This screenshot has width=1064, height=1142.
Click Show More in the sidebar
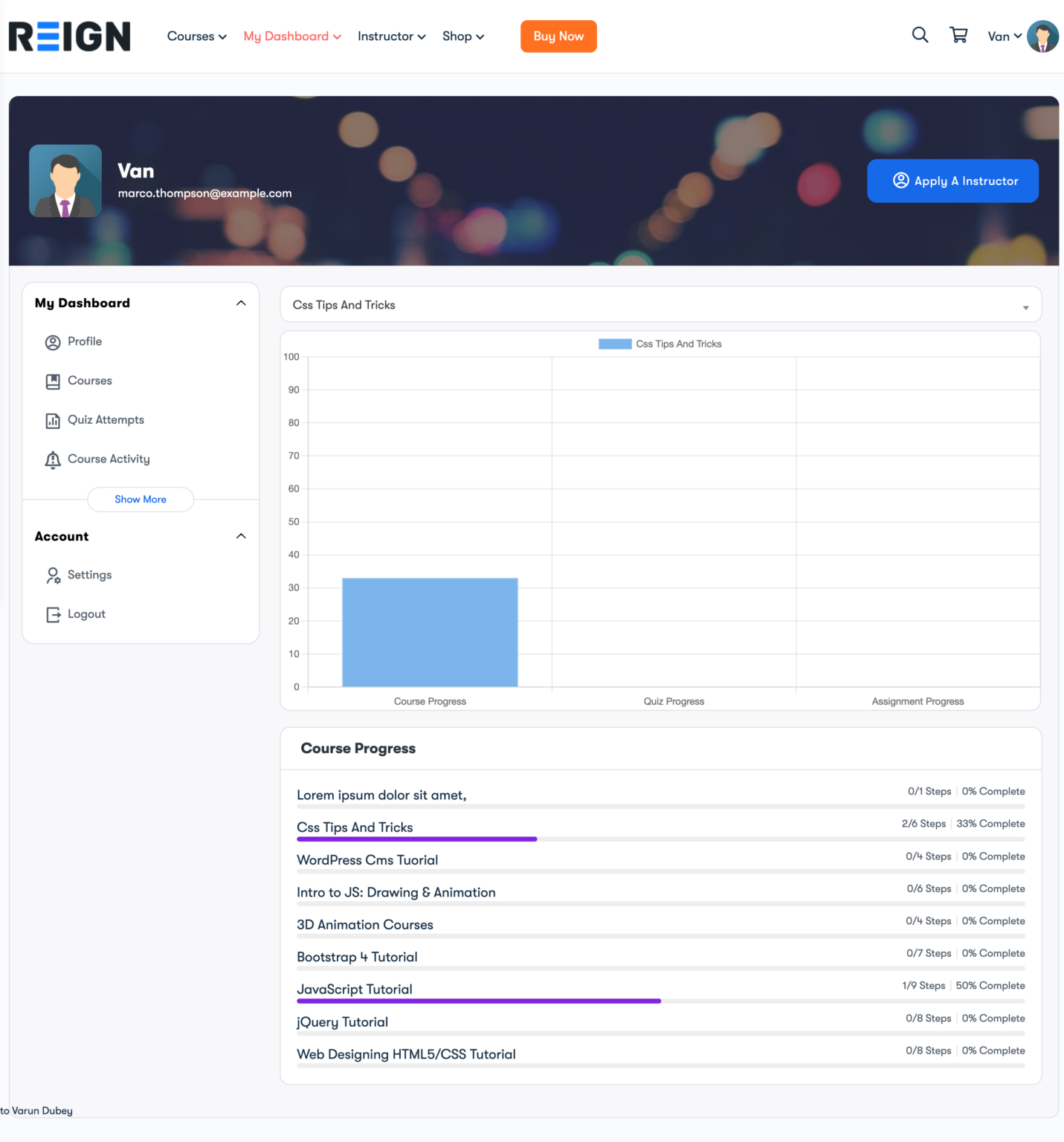click(x=140, y=499)
